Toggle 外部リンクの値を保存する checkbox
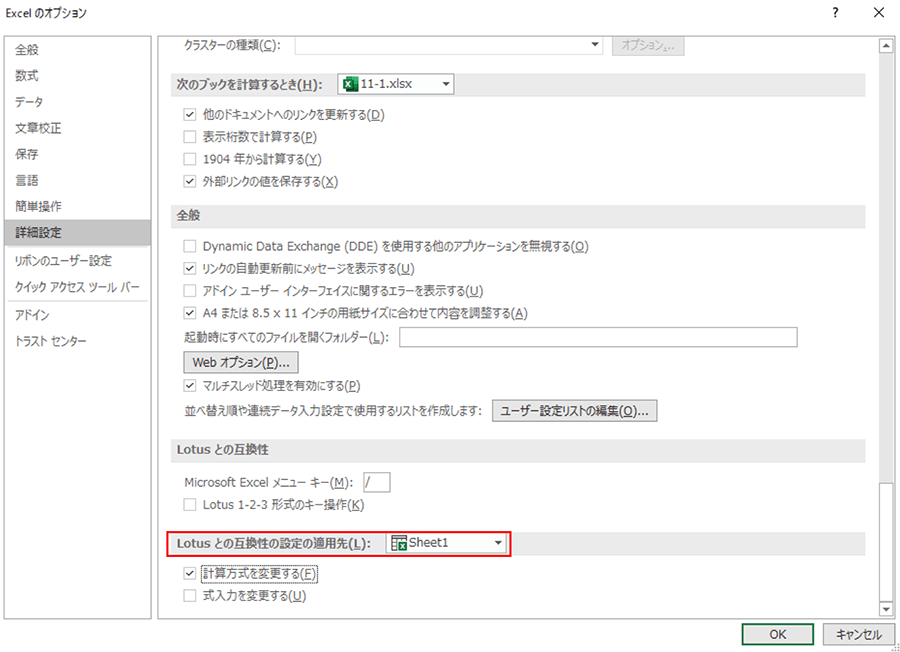Viewport: 900px width, 652px height. 189,181
